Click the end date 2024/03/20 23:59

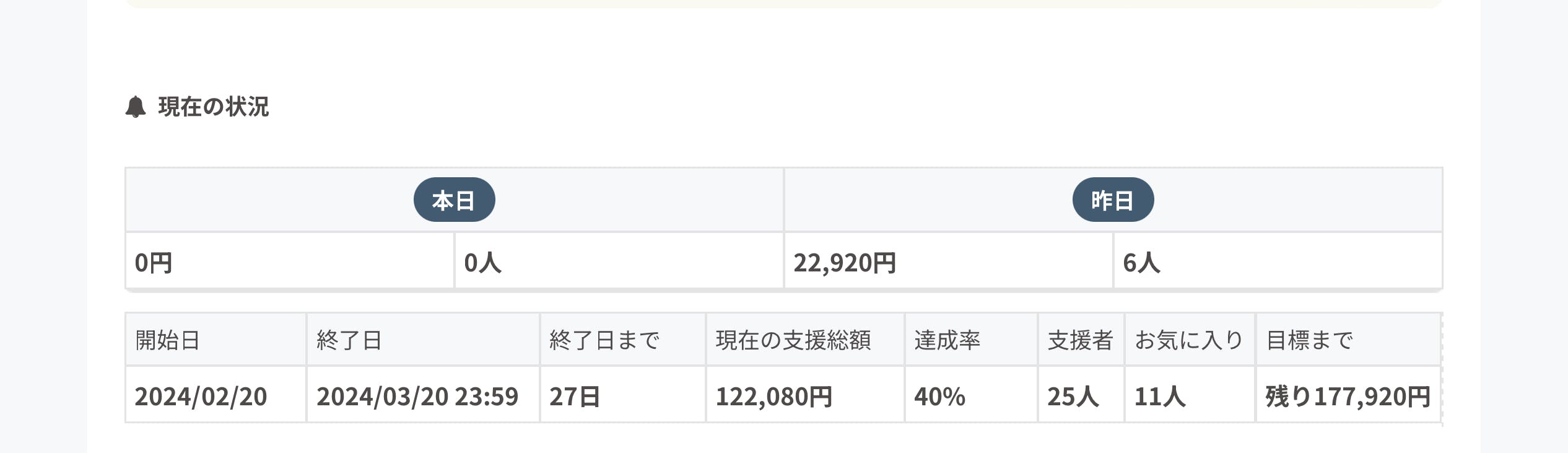[417, 397]
